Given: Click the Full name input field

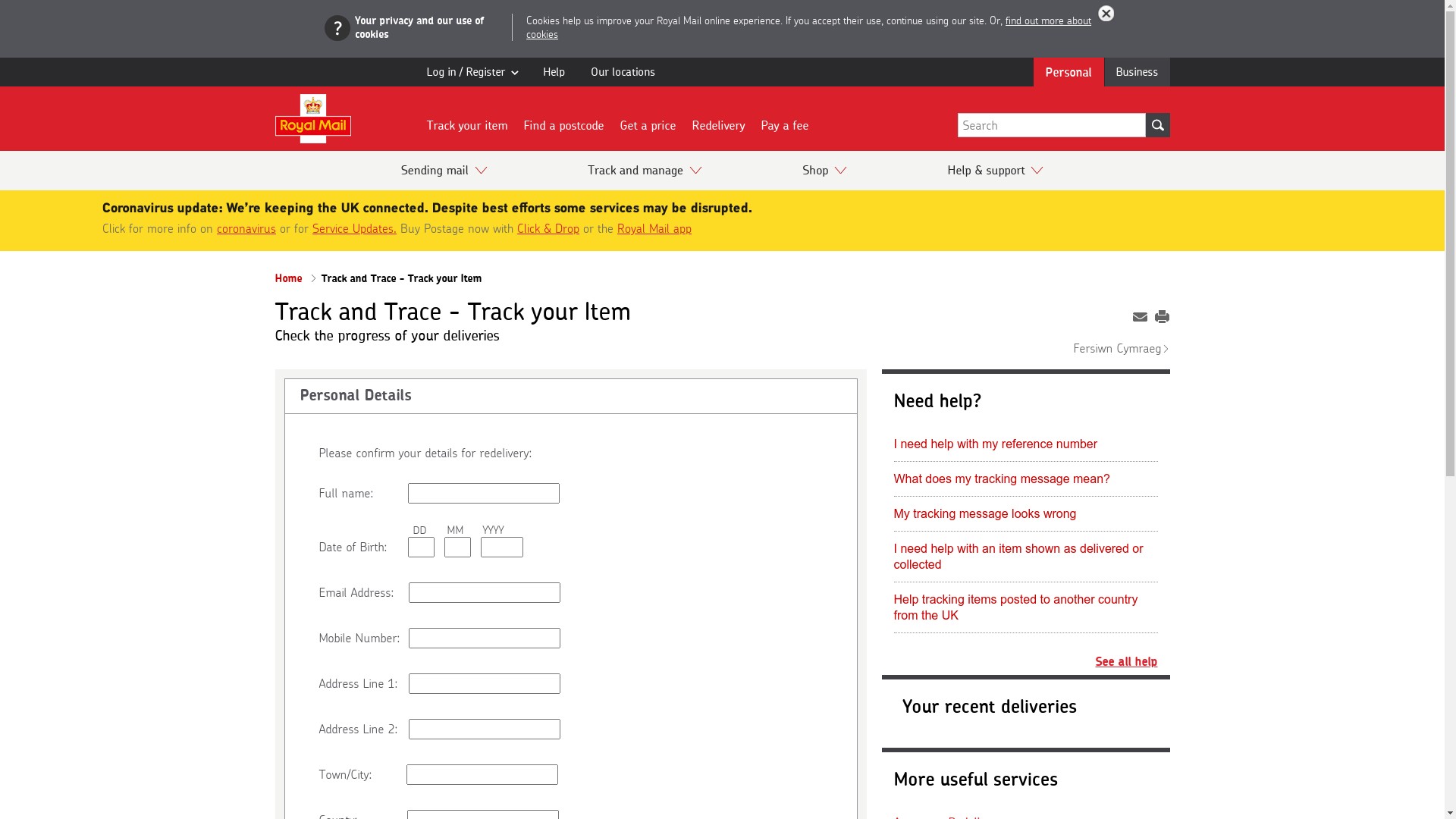Looking at the screenshot, I should (483, 493).
